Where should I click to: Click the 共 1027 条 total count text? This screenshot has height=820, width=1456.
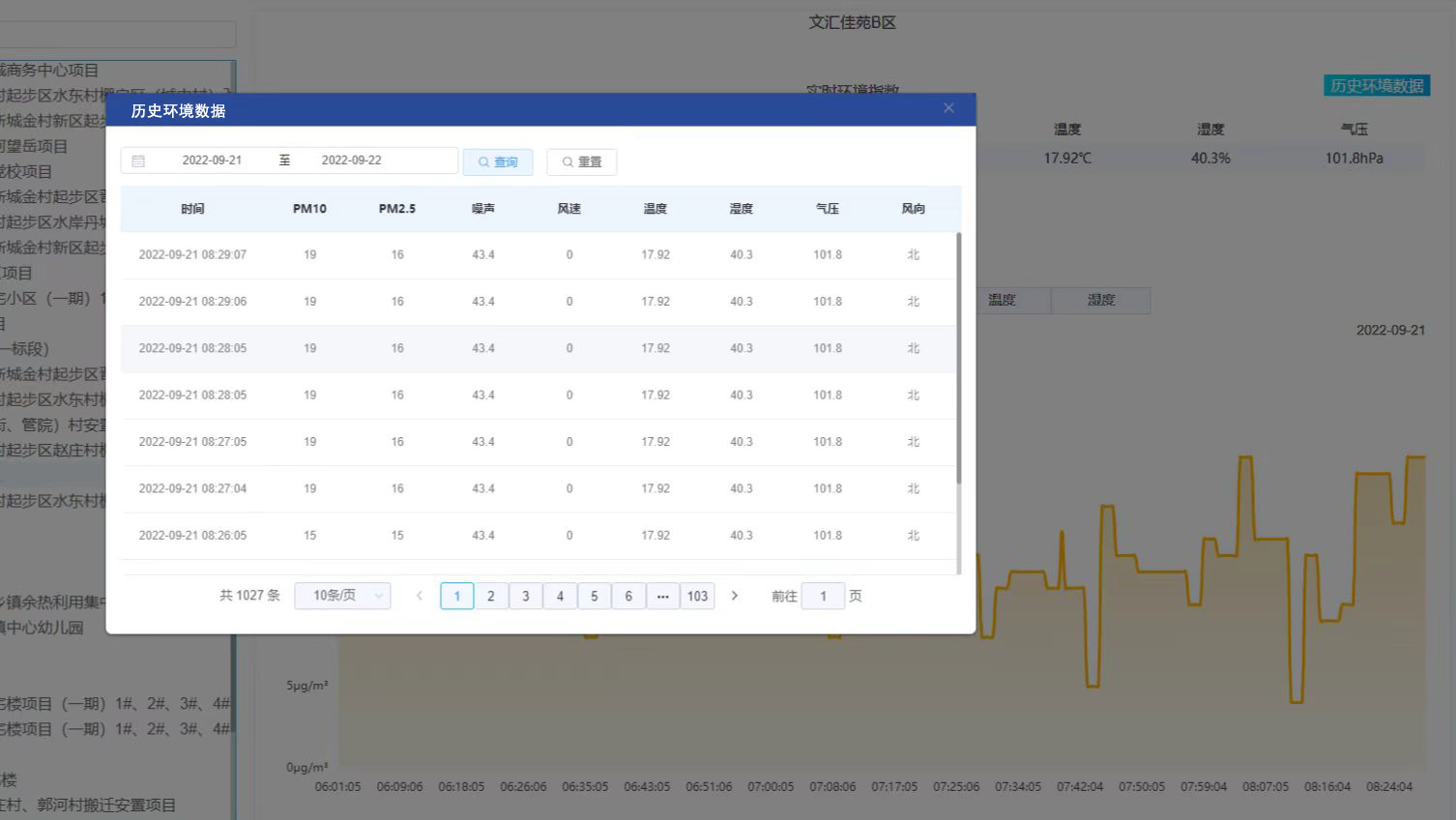(249, 596)
